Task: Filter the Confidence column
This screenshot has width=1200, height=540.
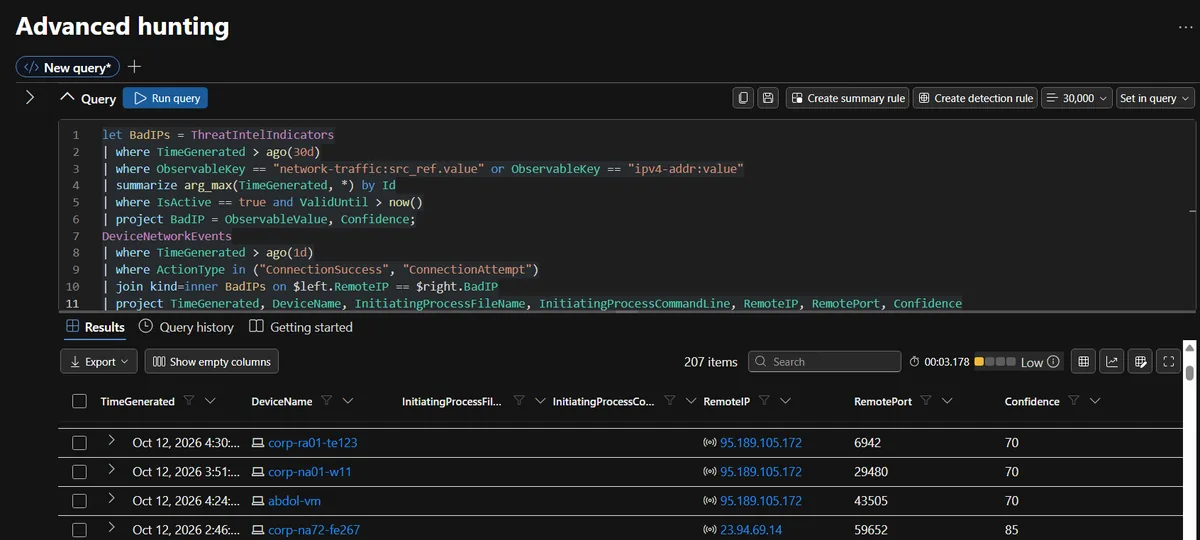Action: [1073, 401]
